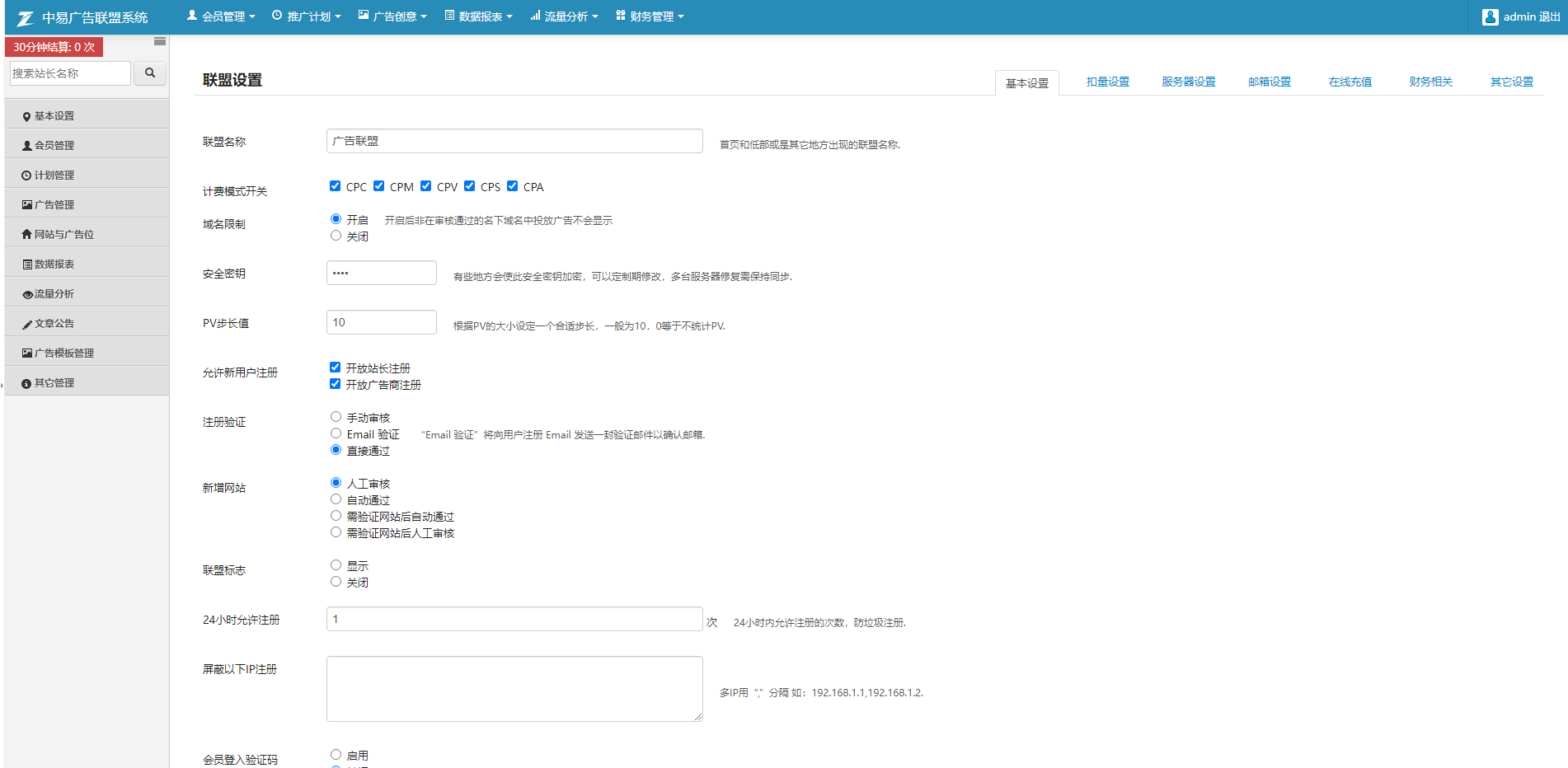The width and height of the screenshot is (1568, 768).
Task: Click the admin user avatar icon
Action: point(1490,16)
